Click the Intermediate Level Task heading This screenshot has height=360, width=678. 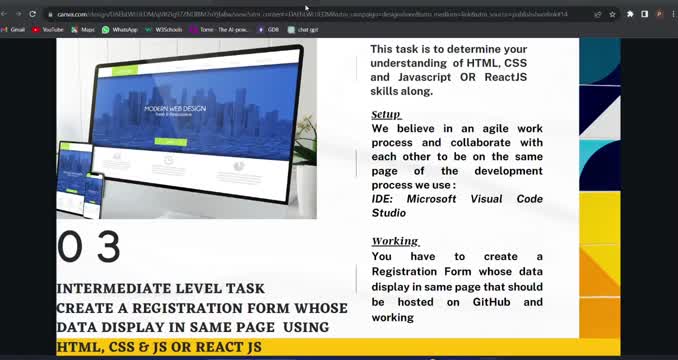click(160, 288)
